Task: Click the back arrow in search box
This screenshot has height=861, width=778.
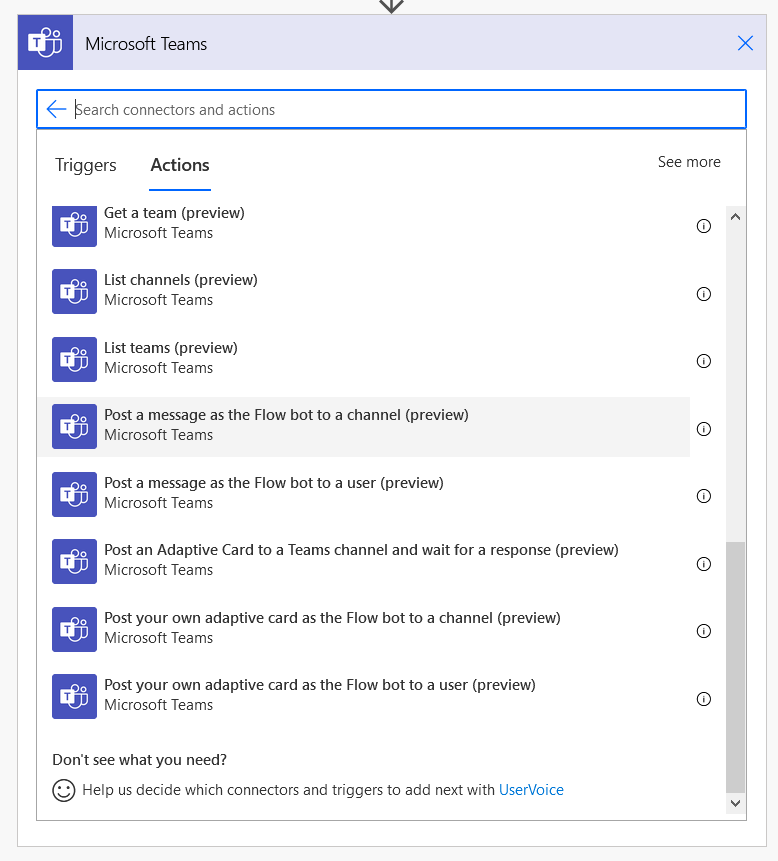Action: click(56, 109)
